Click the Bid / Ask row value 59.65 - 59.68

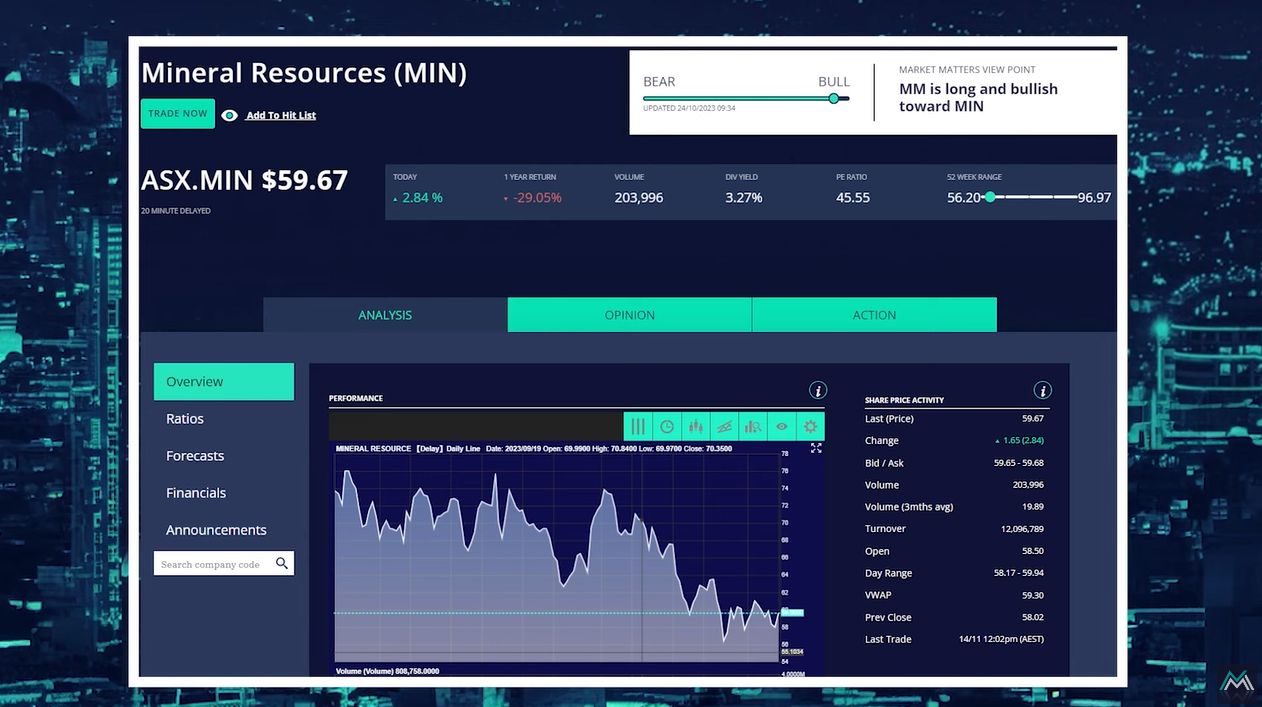point(1019,463)
